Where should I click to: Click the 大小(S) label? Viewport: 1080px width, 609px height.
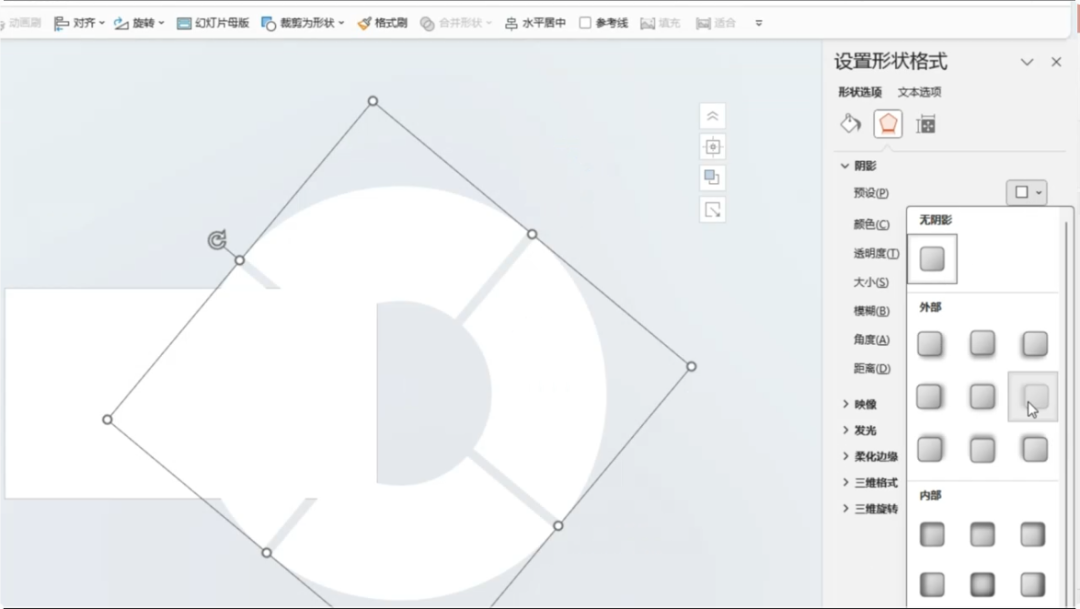[871, 282]
